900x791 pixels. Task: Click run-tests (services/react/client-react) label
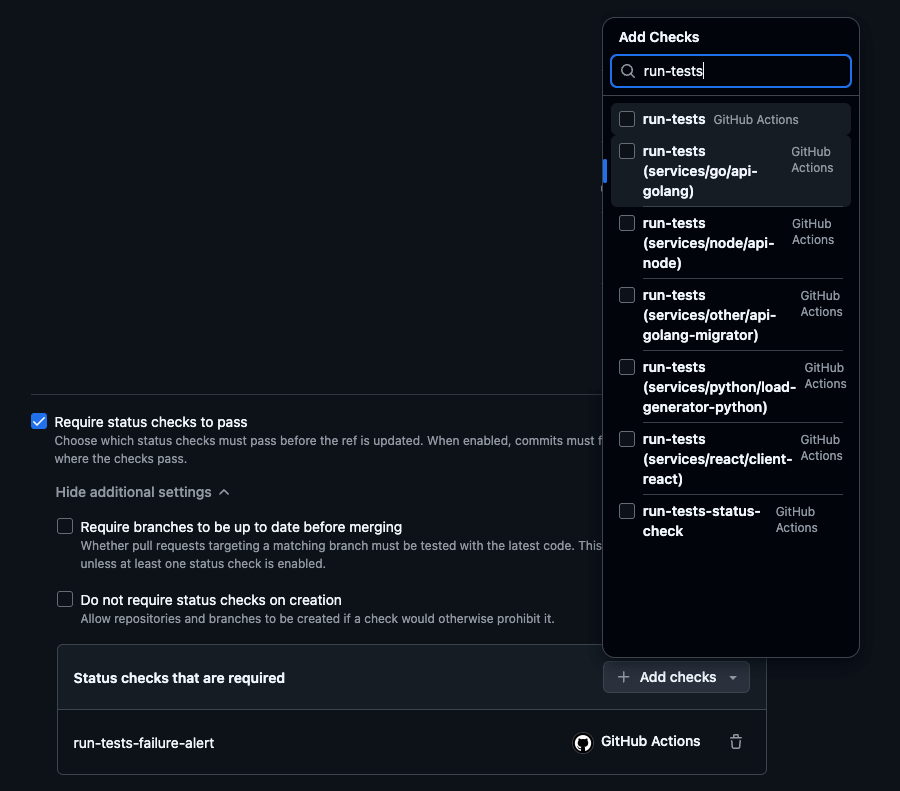717,459
